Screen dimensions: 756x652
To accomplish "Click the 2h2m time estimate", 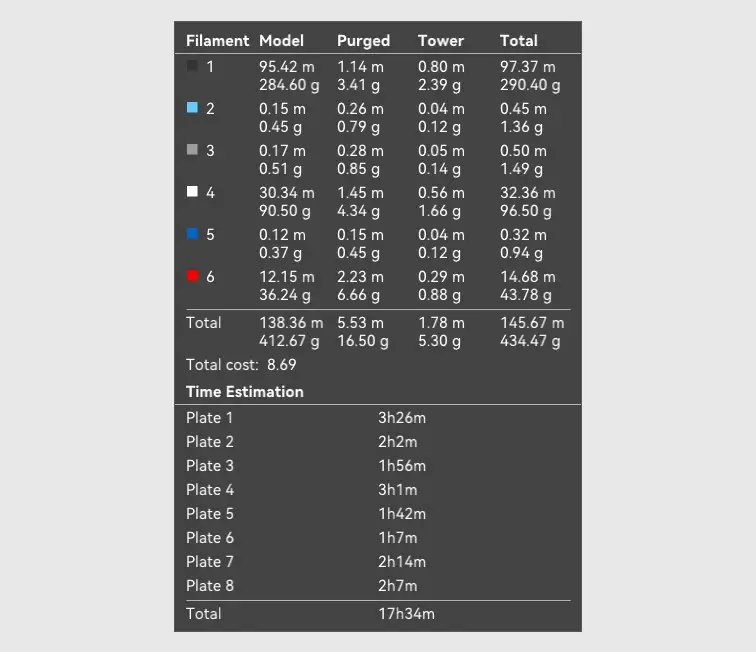I will (x=397, y=442).
